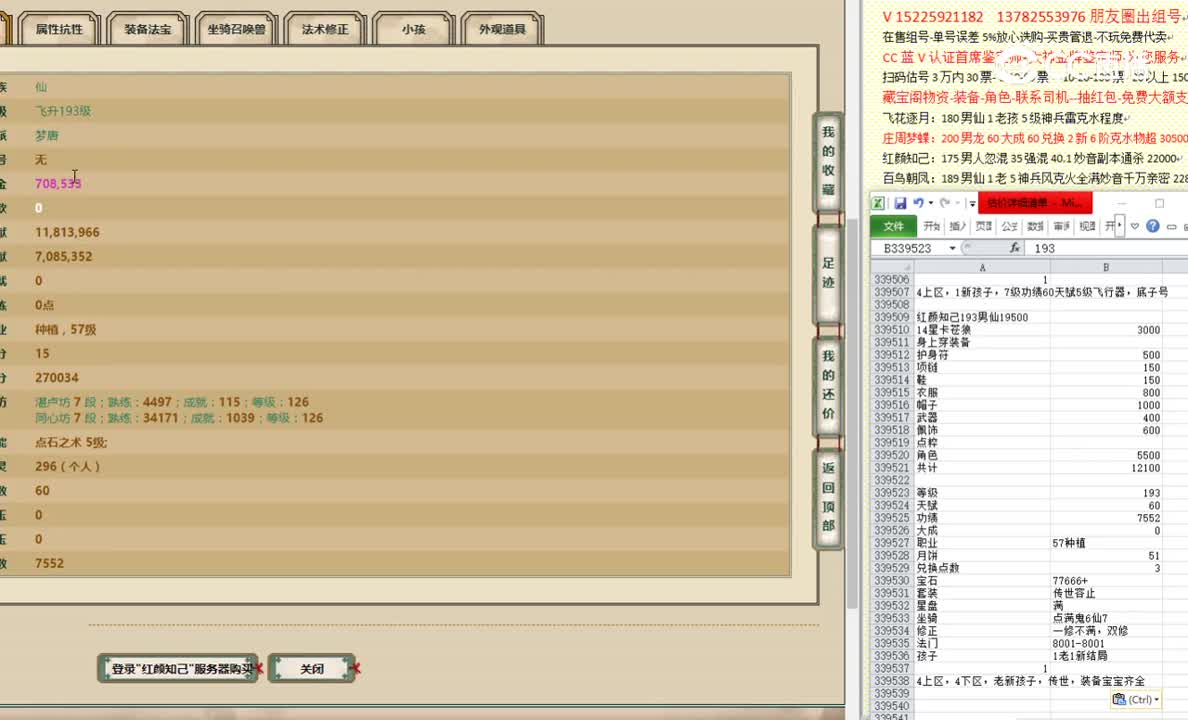Viewport: 1188px width, 720px height.
Task: Click the Excel undo arrow icon
Action: (x=917, y=203)
